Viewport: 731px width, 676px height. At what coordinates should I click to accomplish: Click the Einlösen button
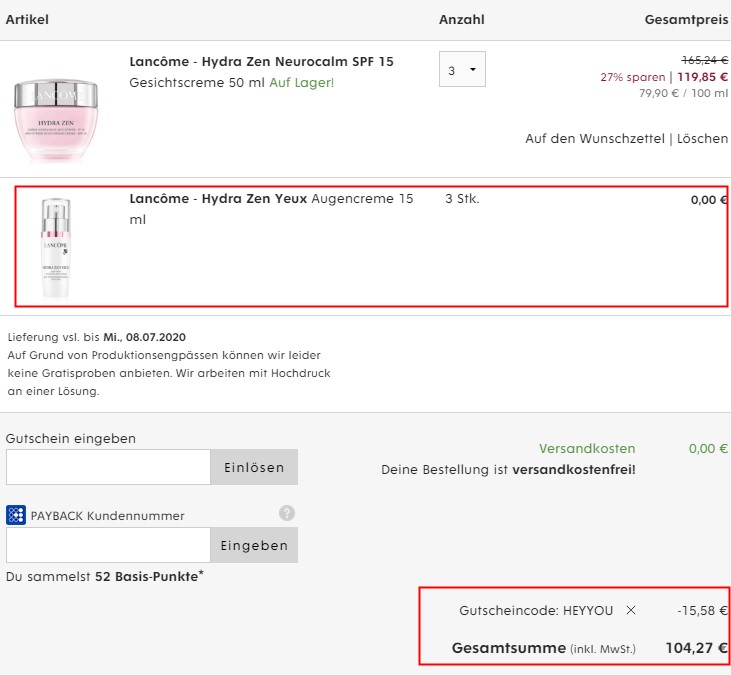pyautogui.click(x=254, y=467)
